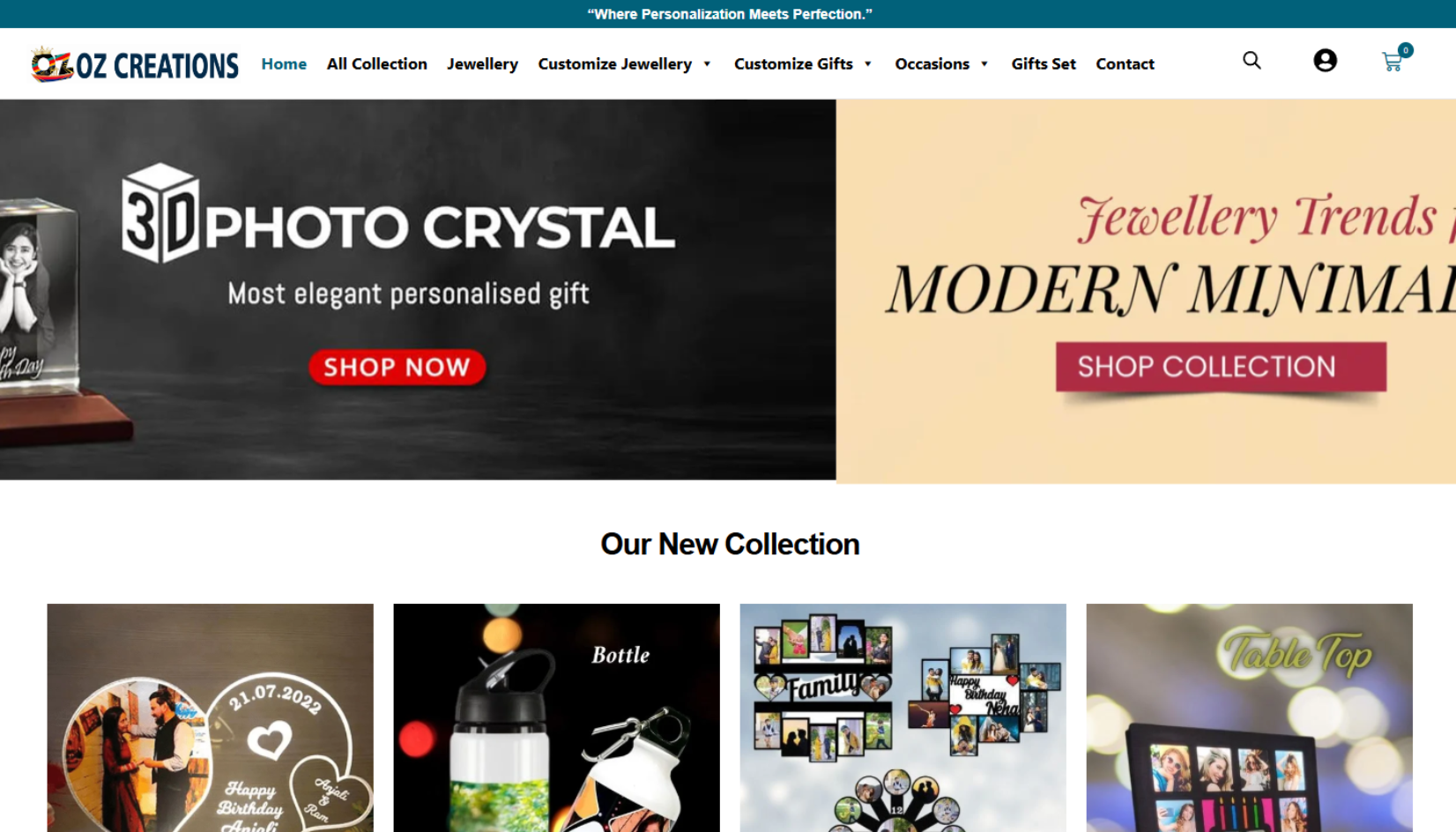The image size is (1456, 832).
Task: Go to the Home menu item
Action: click(x=284, y=64)
